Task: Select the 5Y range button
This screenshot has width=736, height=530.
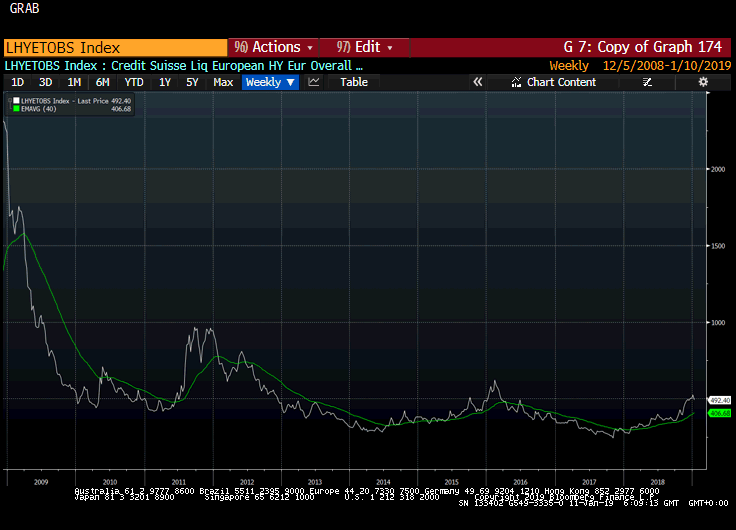Action: (x=192, y=82)
